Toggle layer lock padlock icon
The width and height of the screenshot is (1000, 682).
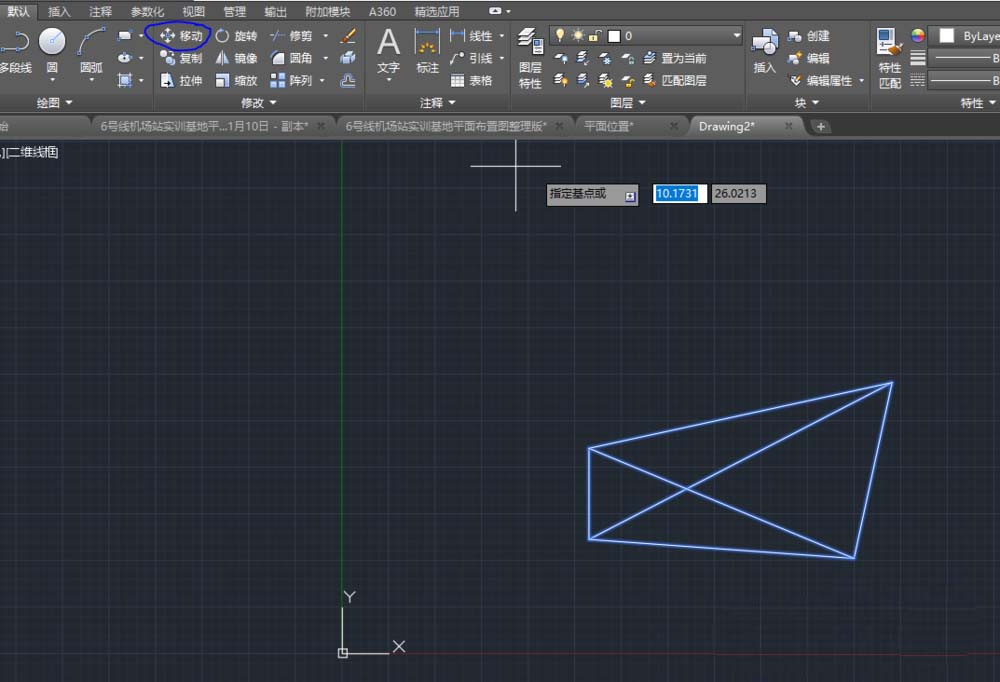(594, 35)
